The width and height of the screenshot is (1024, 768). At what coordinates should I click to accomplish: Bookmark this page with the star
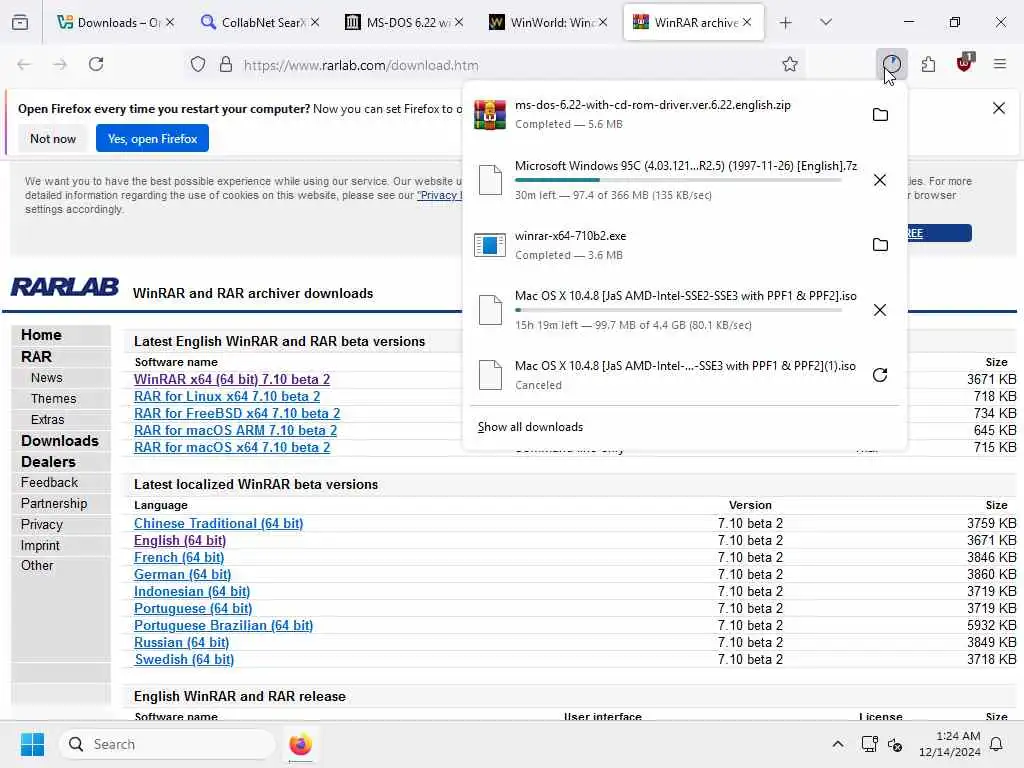coord(790,64)
